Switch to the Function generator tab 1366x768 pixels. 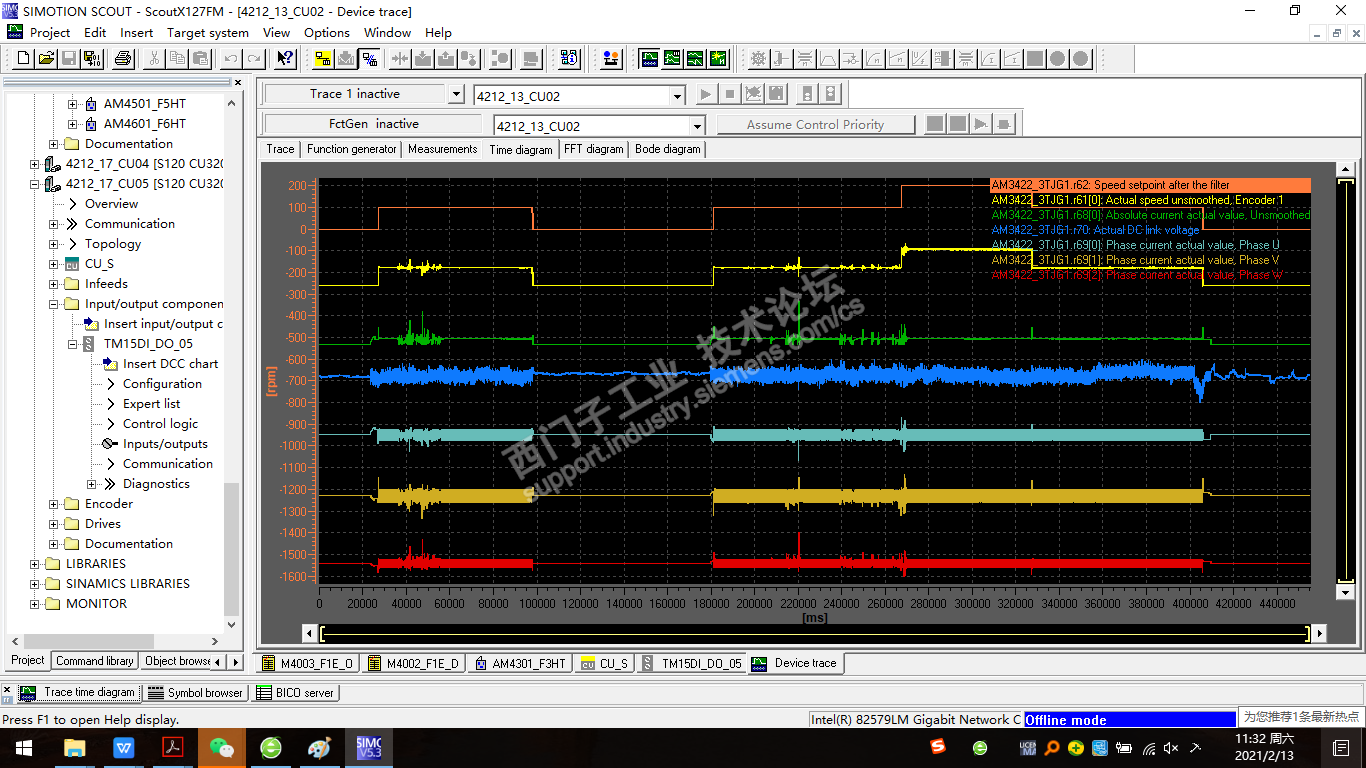pyautogui.click(x=352, y=149)
